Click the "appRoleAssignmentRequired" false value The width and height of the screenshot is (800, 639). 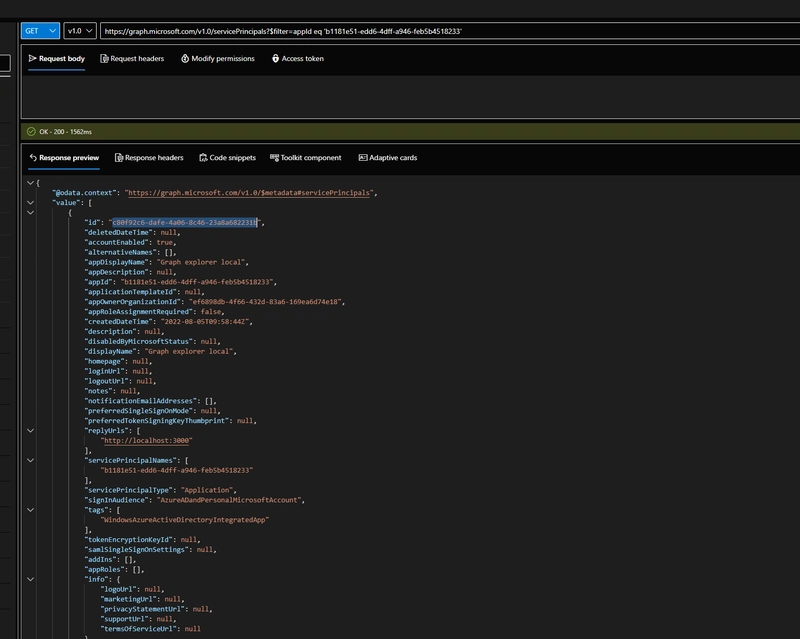[211, 312]
